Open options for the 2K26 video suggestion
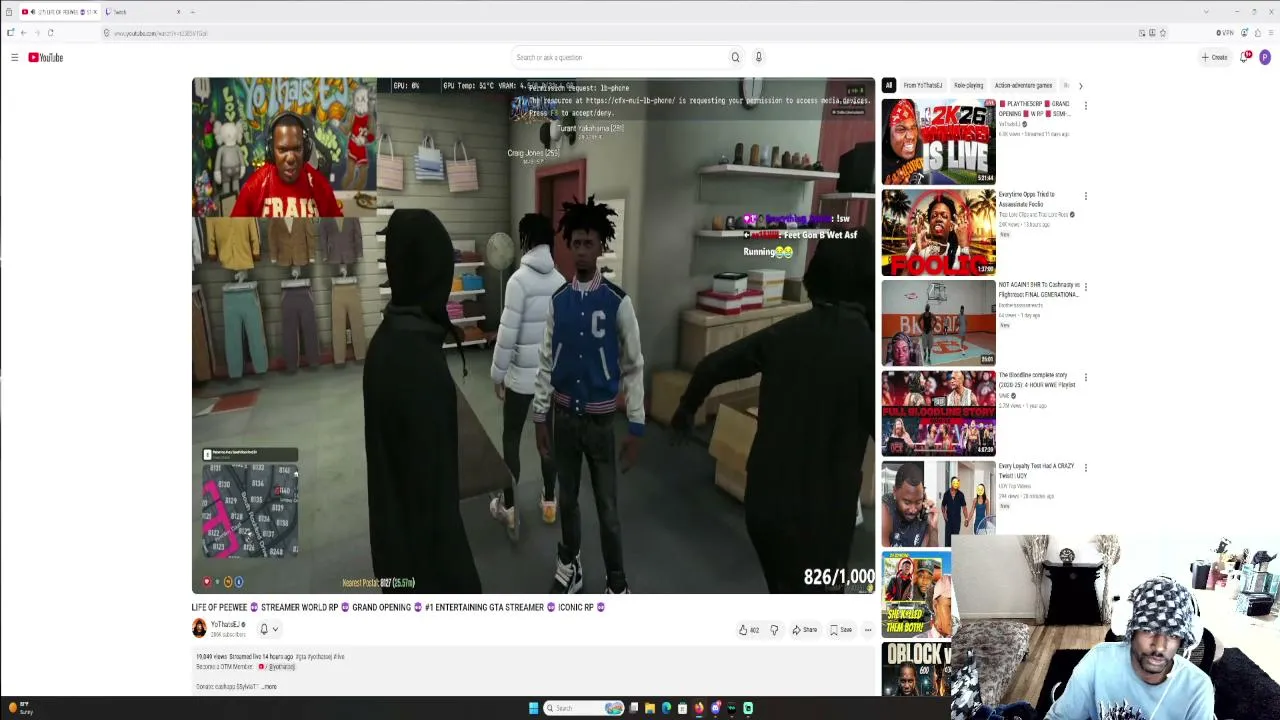 point(1086,105)
